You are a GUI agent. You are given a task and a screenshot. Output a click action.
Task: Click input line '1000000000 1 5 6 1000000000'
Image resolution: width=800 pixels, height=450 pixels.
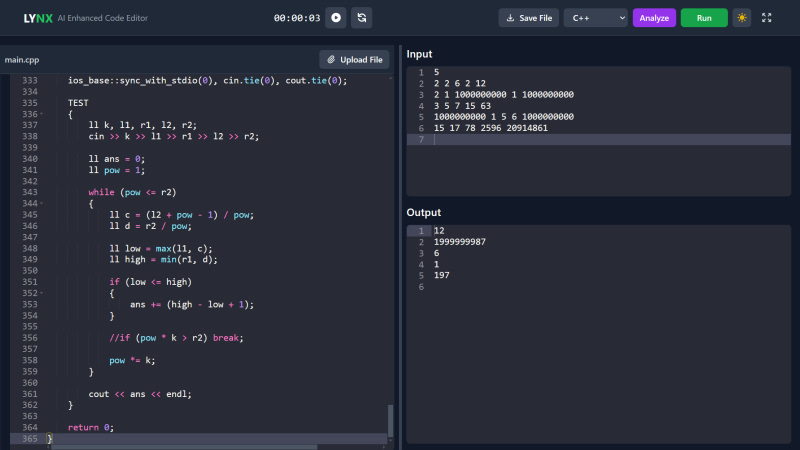pos(504,117)
